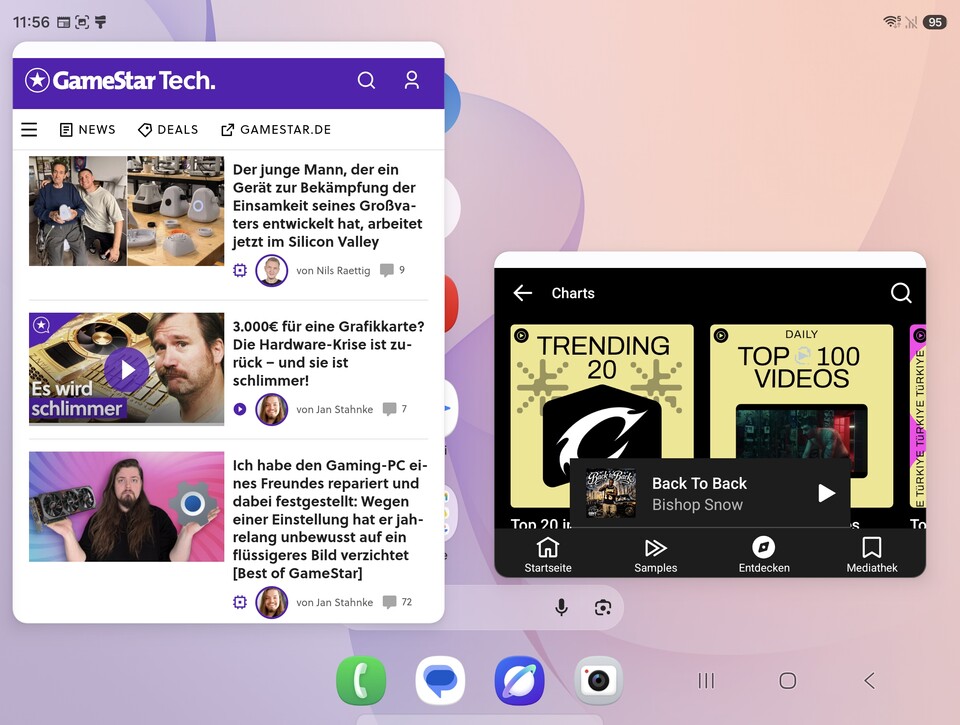Viewport: 960px width, 725px height.
Task: Select the hardware chip icon beside Nils Raettig
Action: coord(240,270)
